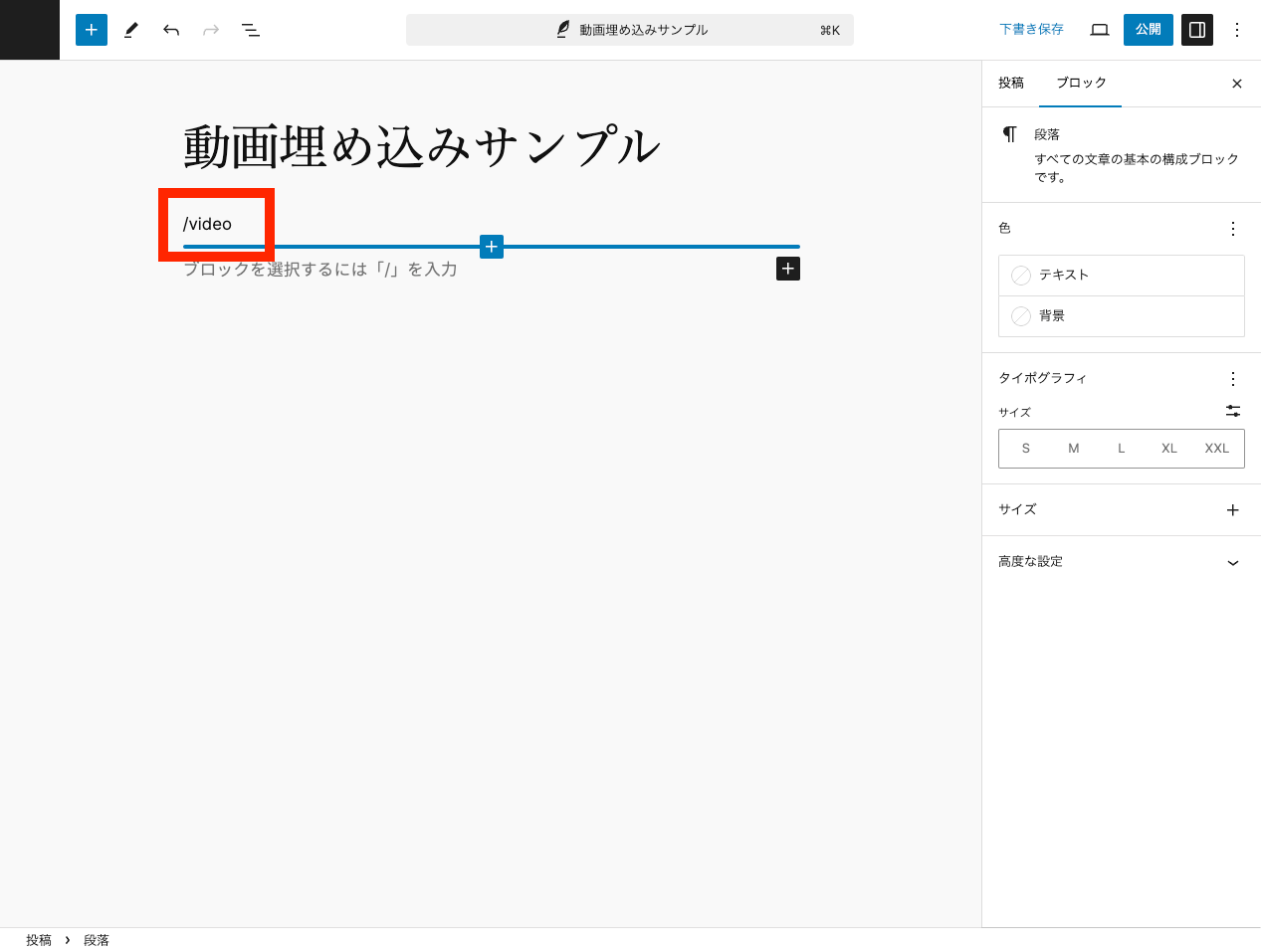Expand the 高度な設定 panel

click(x=1122, y=562)
